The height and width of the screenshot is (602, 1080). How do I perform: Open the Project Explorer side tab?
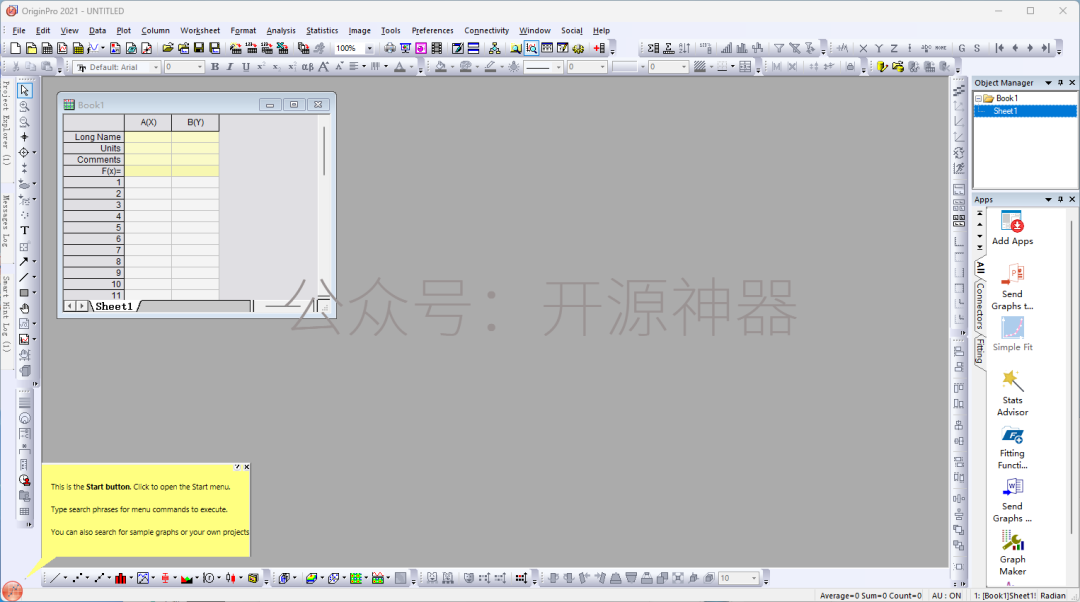point(6,123)
